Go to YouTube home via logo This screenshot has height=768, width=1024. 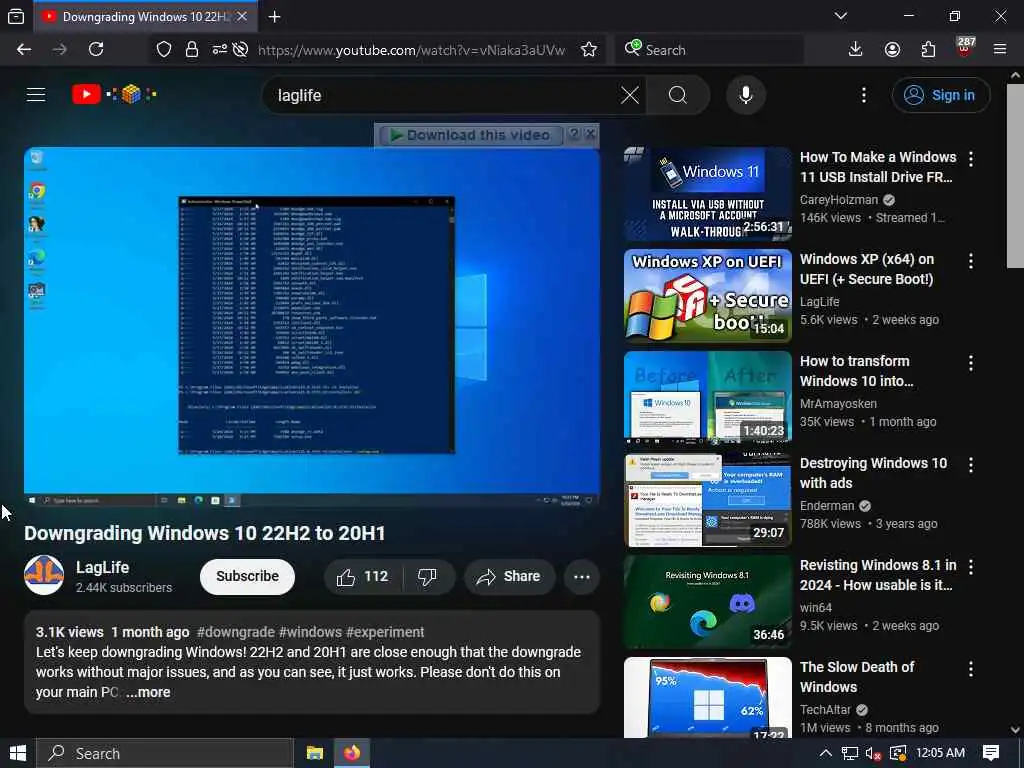click(114, 95)
